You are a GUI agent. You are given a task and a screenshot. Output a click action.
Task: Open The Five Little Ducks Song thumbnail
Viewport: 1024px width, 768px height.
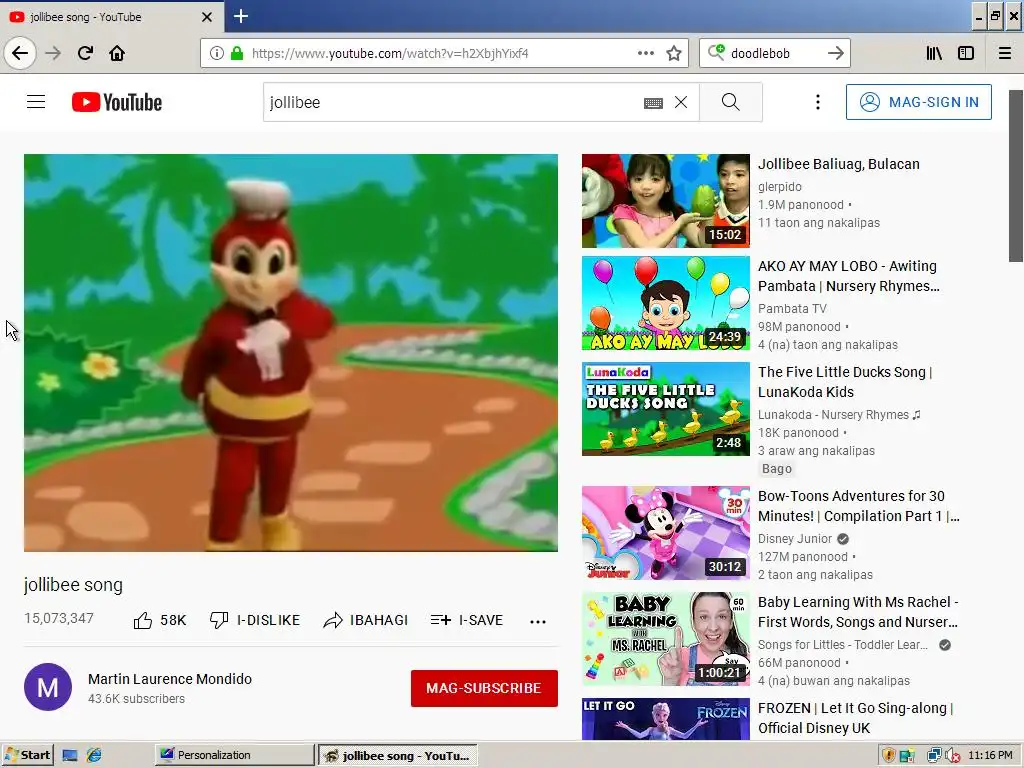pyautogui.click(x=665, y=409)
